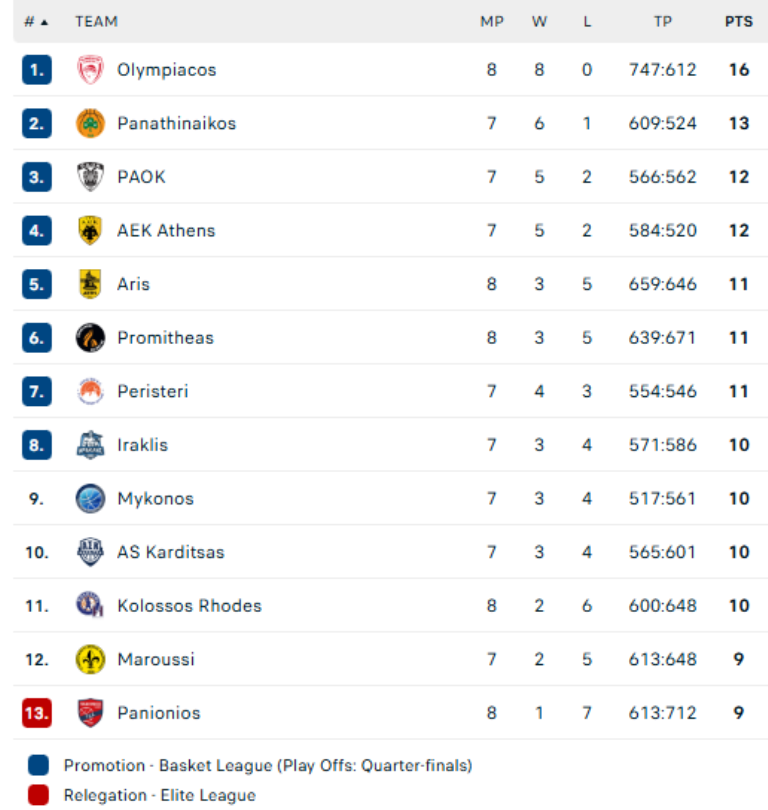Image resolution: width=768 pixels, height=810 pixels.
Task: Sort standings by MP column header
Action: [x=492, y=21]
